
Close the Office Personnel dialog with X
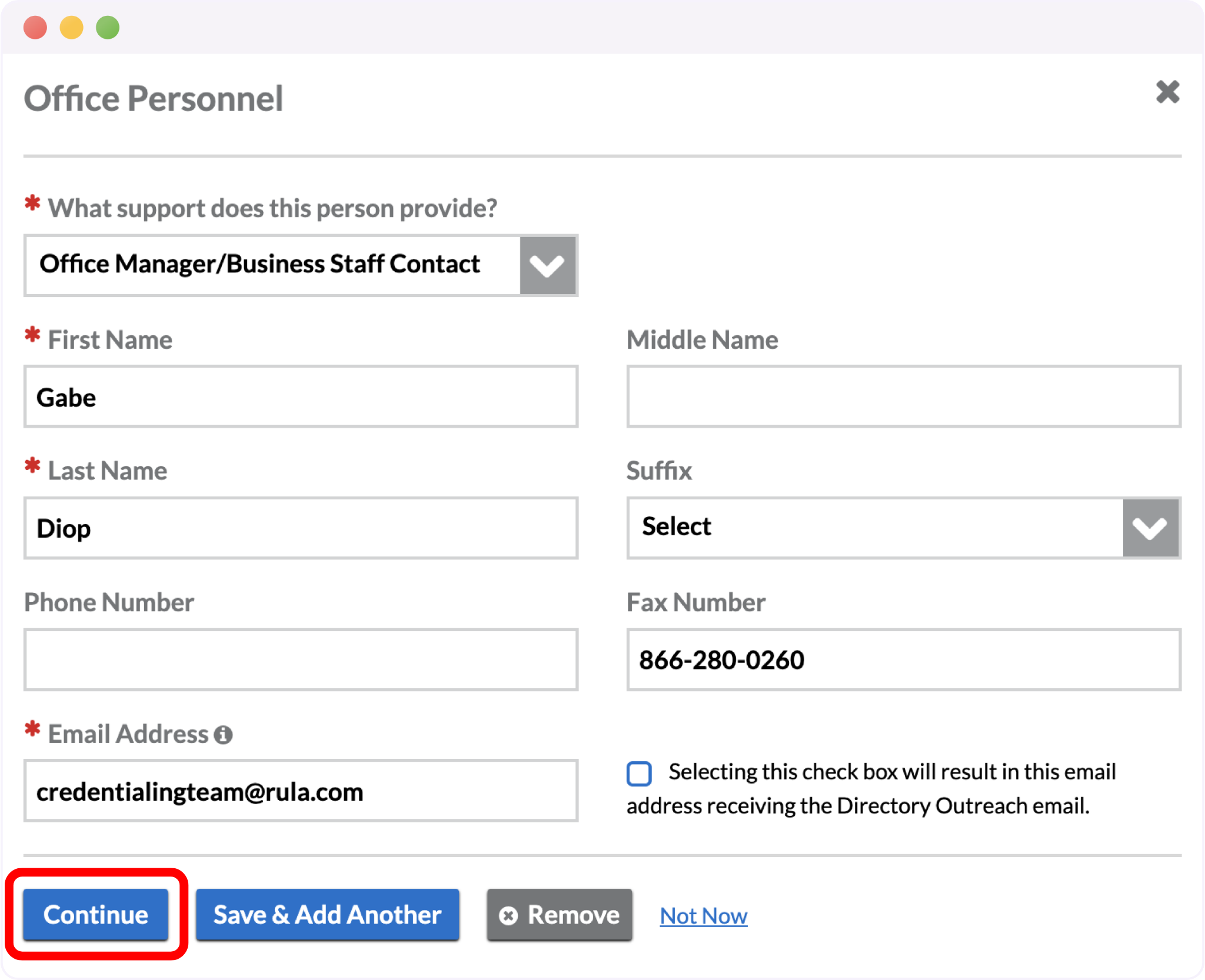tap(1167, 92)
